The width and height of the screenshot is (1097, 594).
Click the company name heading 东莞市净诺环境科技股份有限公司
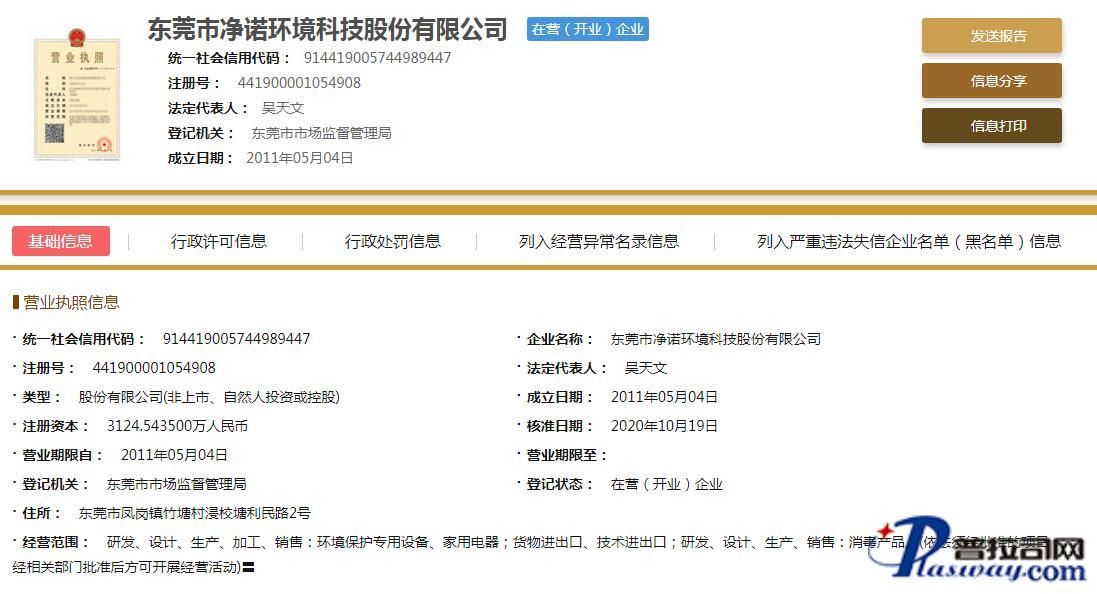[x=327, y=29]
